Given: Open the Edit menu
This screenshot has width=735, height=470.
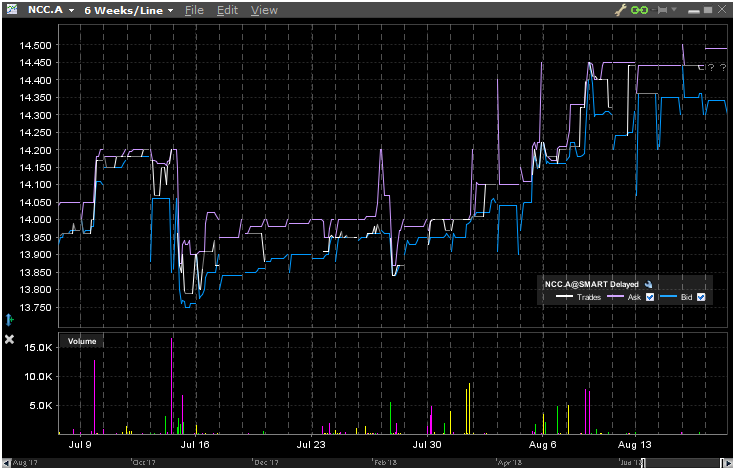Looking at the screenshot, I should [227, 10].
